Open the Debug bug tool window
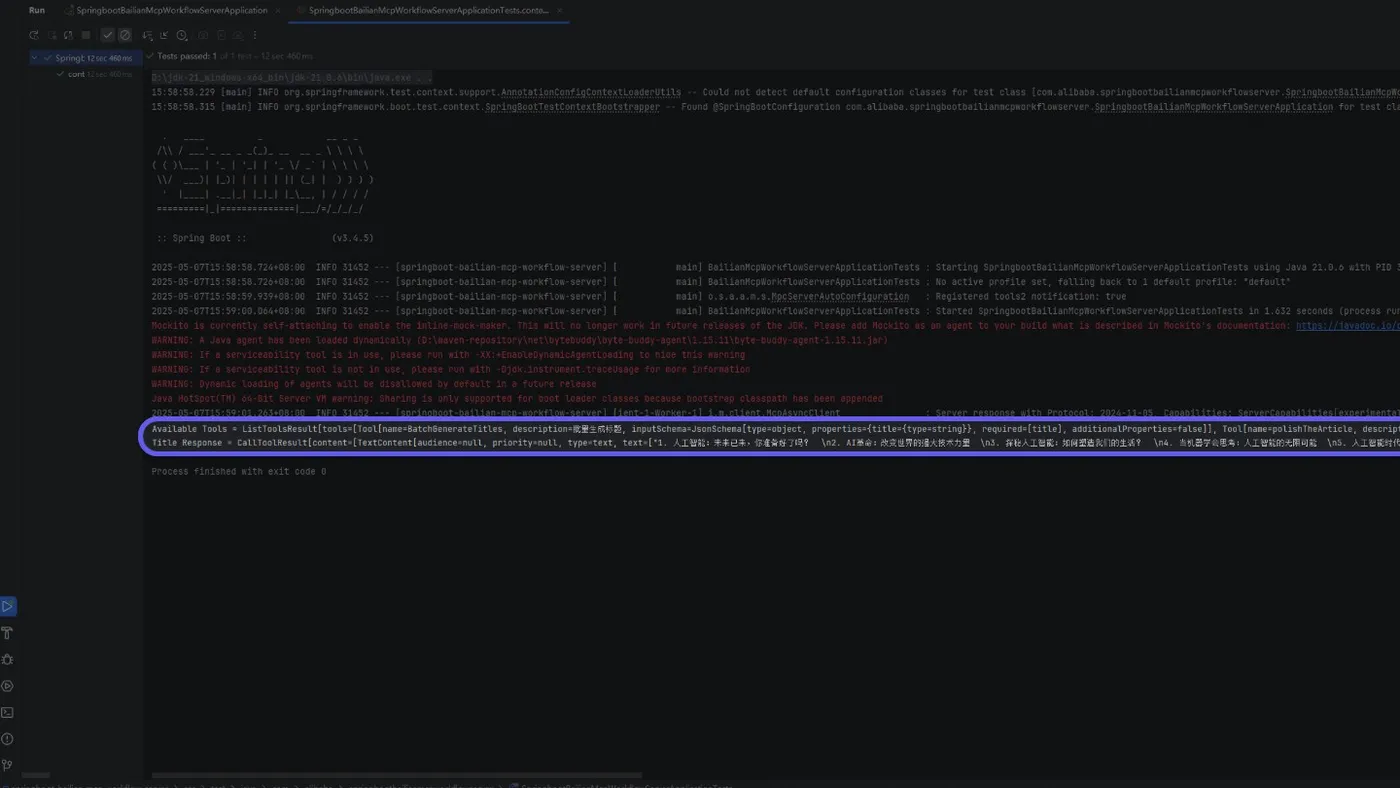The height and width of the screenshot is (788, 1400). tap(8, 660)
